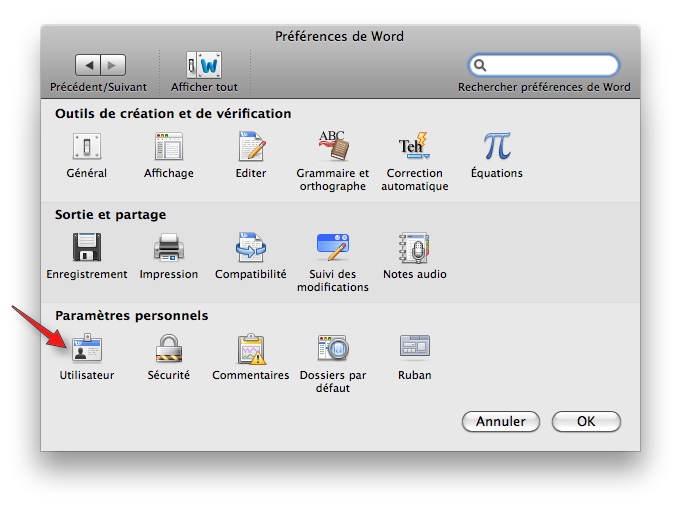Open the Impression printer icon
The width and height of the screenshot is (679, 506).
click(169, 247)
